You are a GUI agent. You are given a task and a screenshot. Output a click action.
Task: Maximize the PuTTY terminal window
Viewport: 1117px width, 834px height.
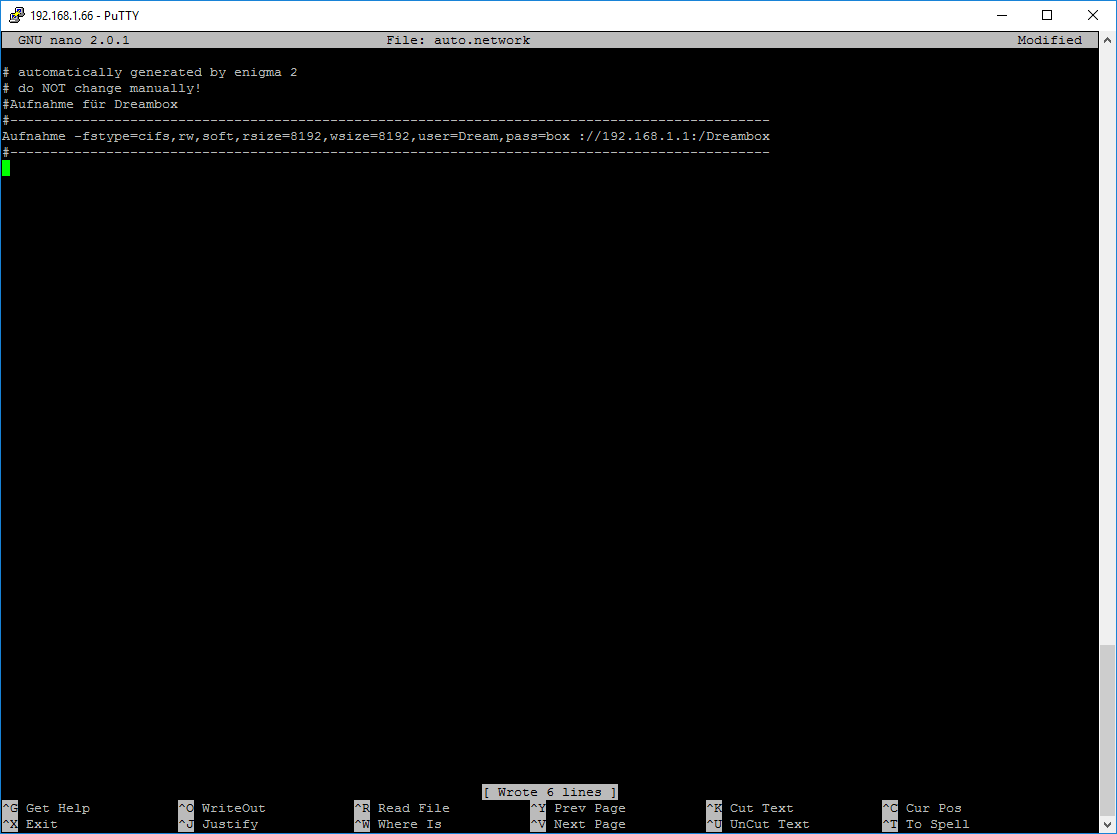[x=1047, y=15]
